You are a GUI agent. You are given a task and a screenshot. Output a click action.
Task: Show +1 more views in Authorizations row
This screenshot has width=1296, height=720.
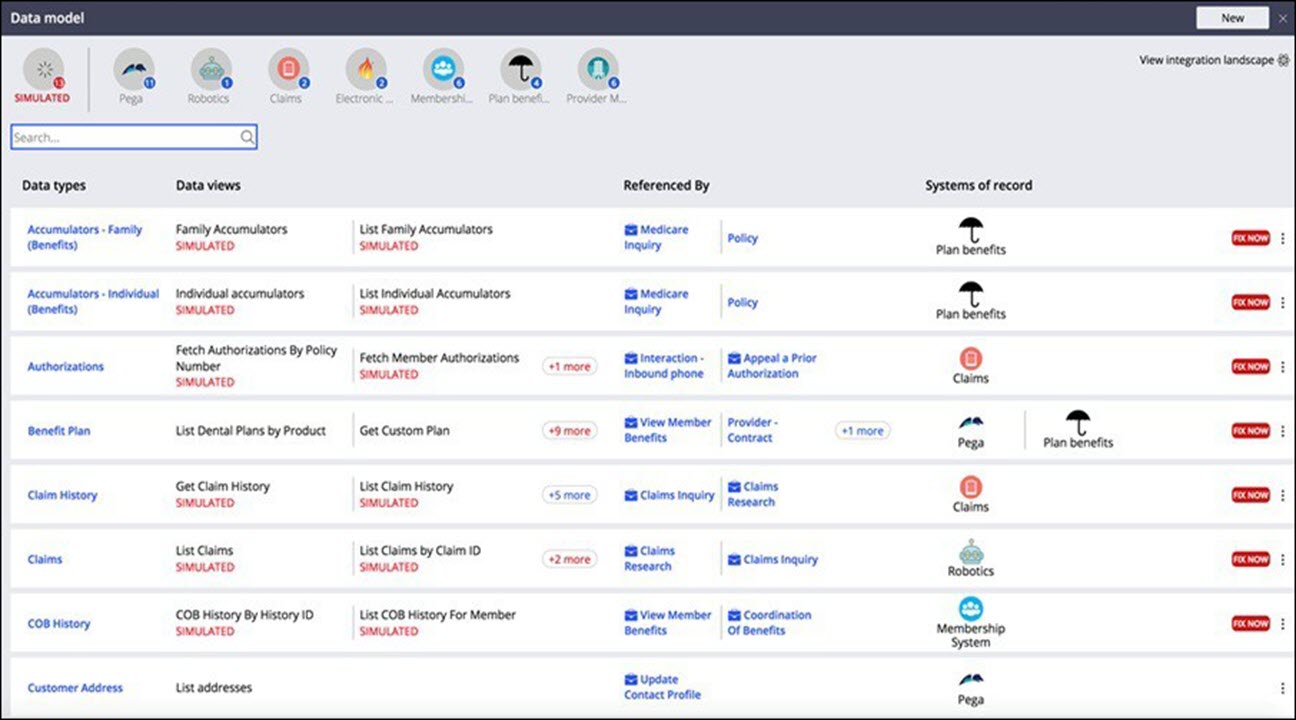point(569,367)
